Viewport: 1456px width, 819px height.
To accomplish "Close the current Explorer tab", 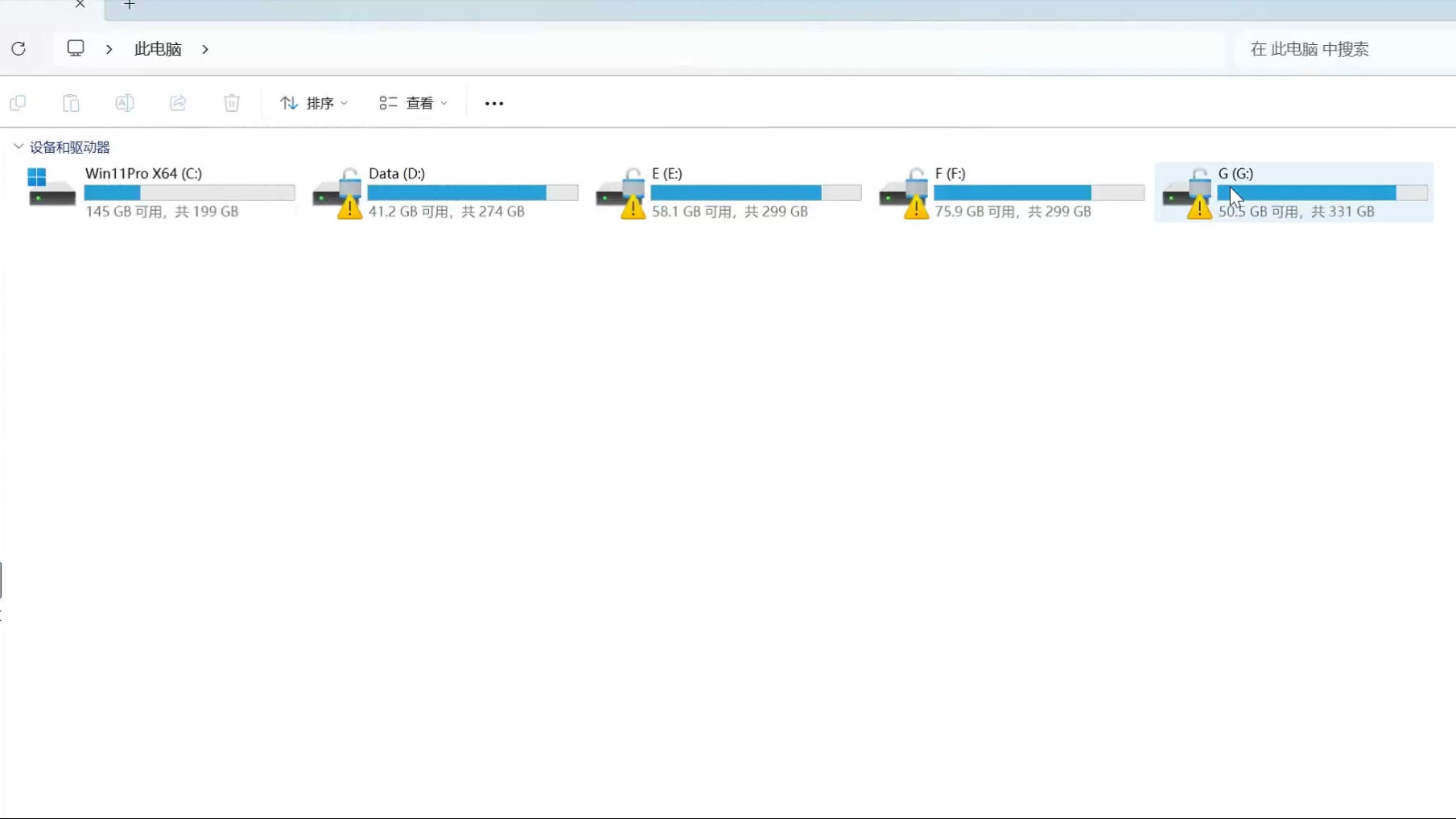I will click(80, 5).
